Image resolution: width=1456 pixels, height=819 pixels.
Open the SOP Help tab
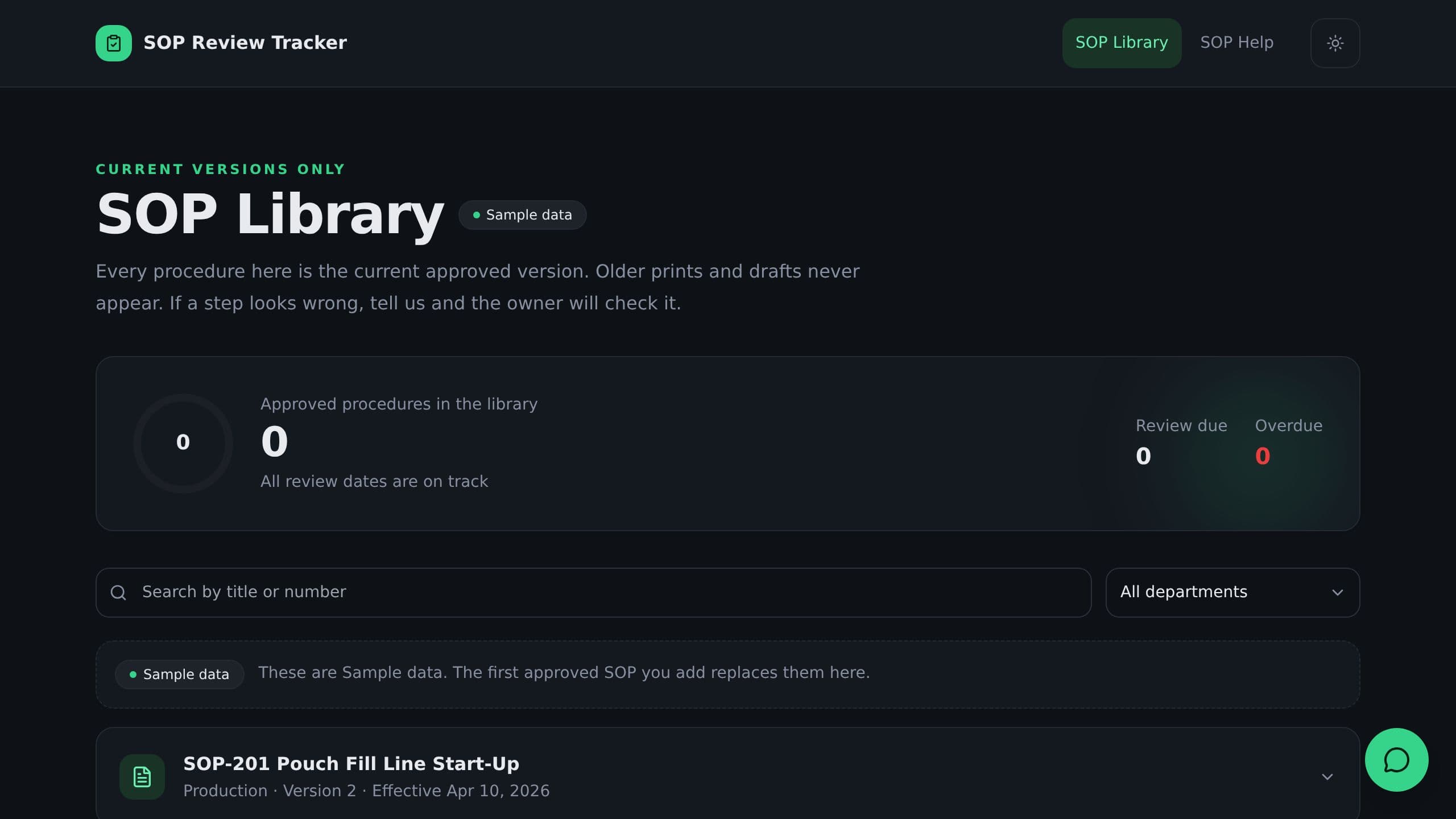click(1236, 43)
